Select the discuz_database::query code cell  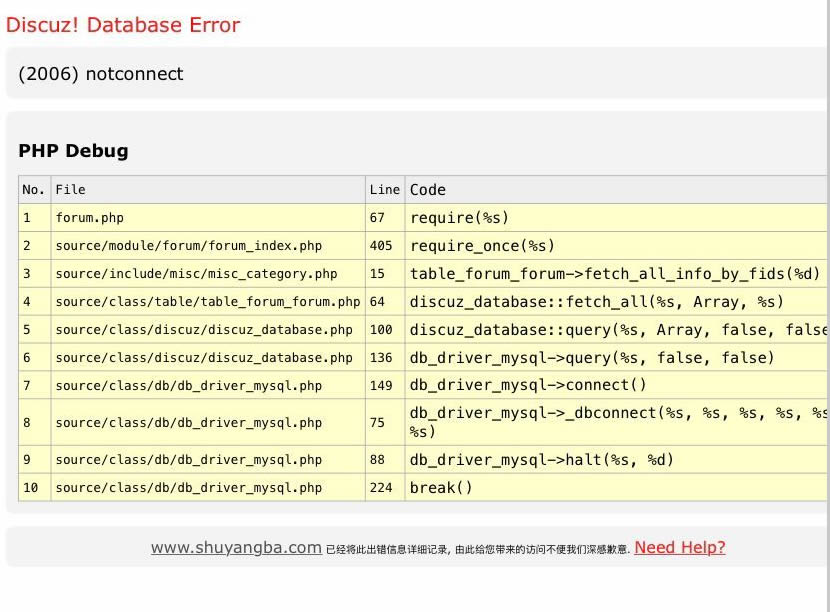[x=617, y=330]
